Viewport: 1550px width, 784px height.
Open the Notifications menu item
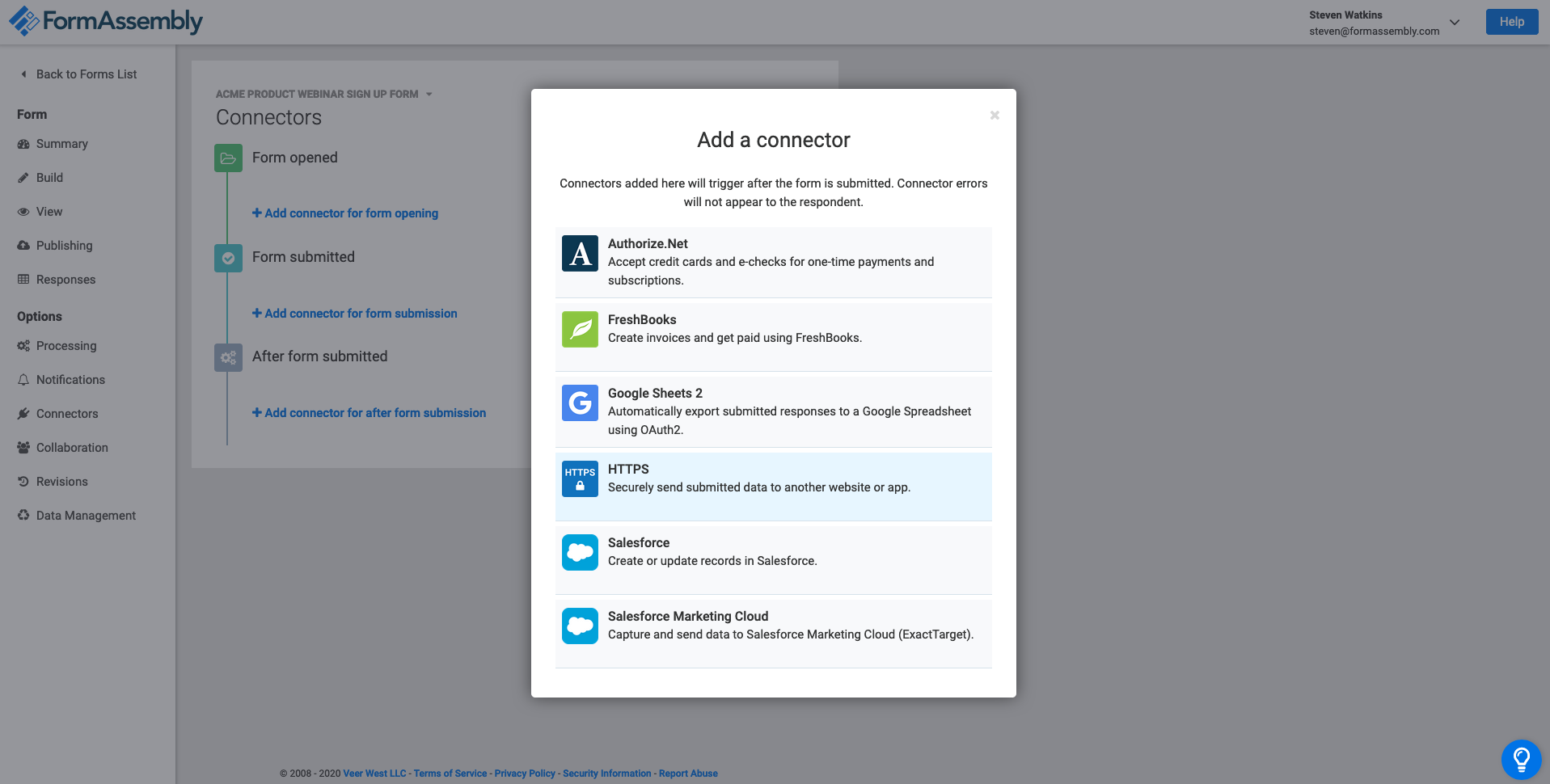(x=70, y=380)
